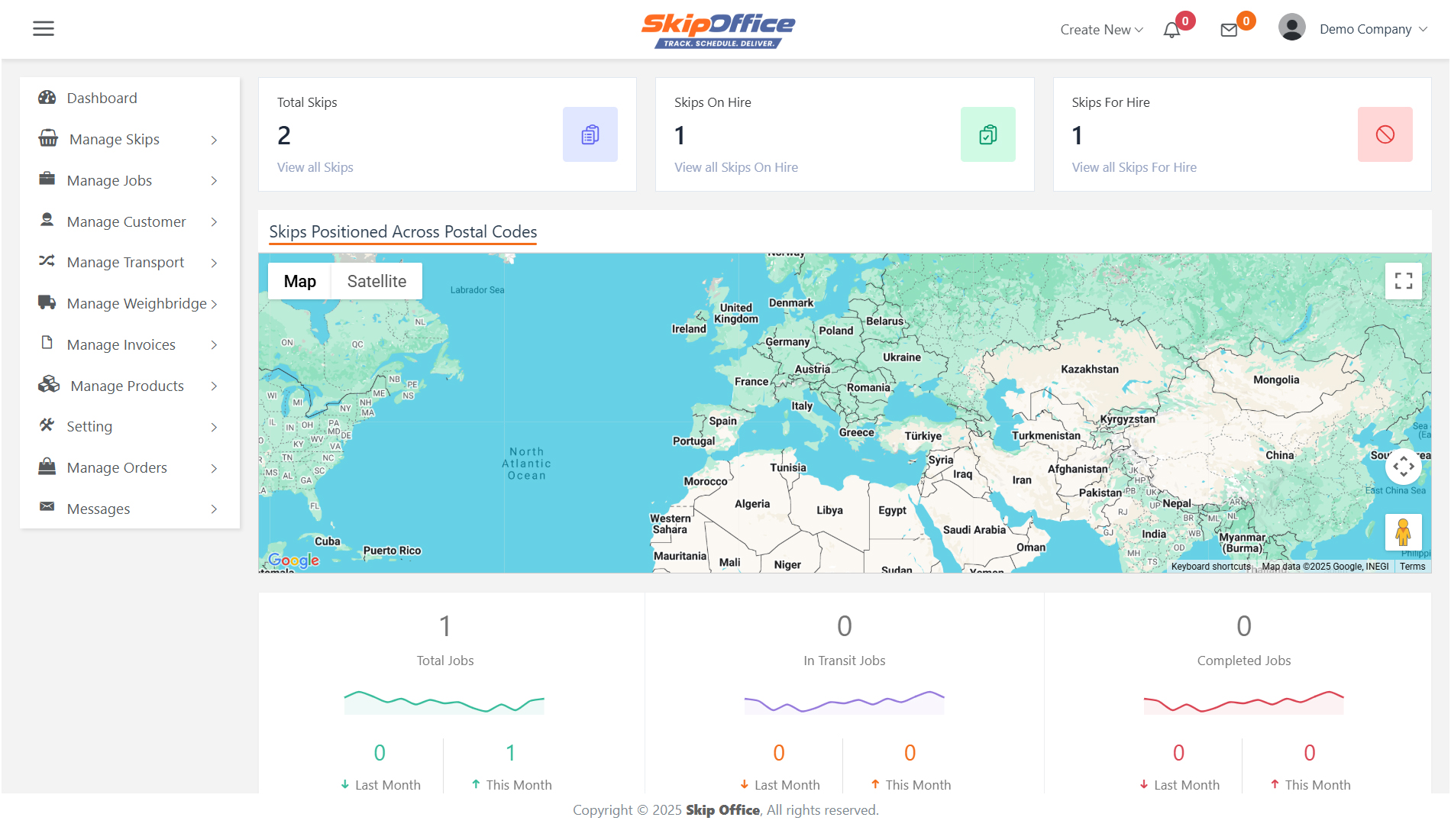Click the View all Skips link
Viewport: 1451px width, 840px height.
(315, 167)
